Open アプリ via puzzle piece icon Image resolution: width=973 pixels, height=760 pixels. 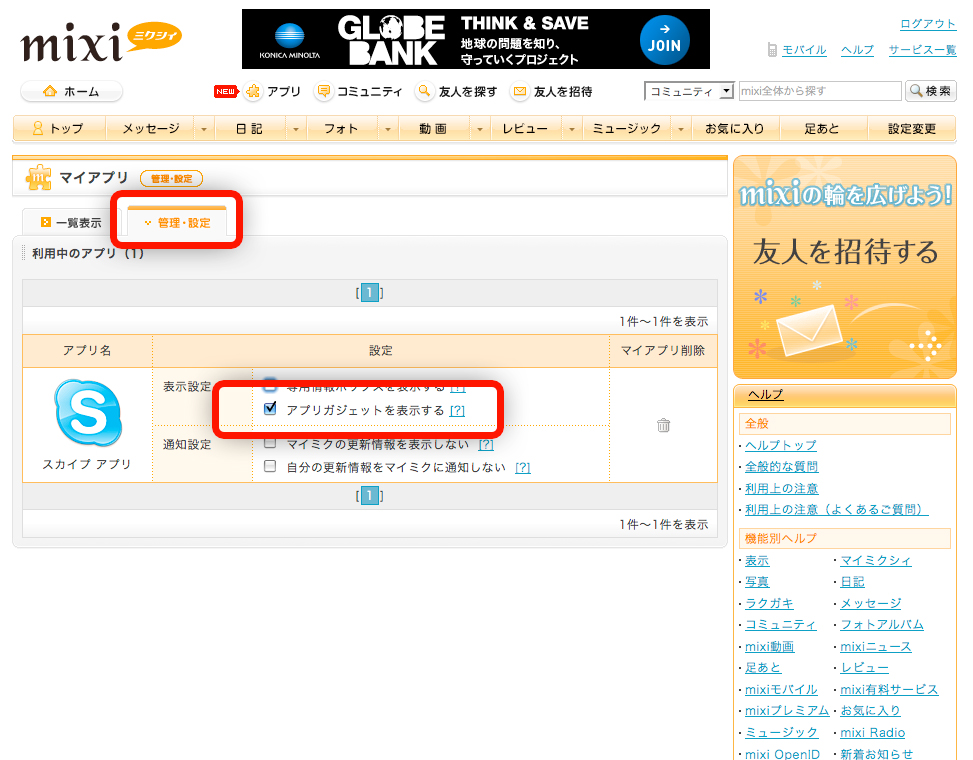coord(253,92)
